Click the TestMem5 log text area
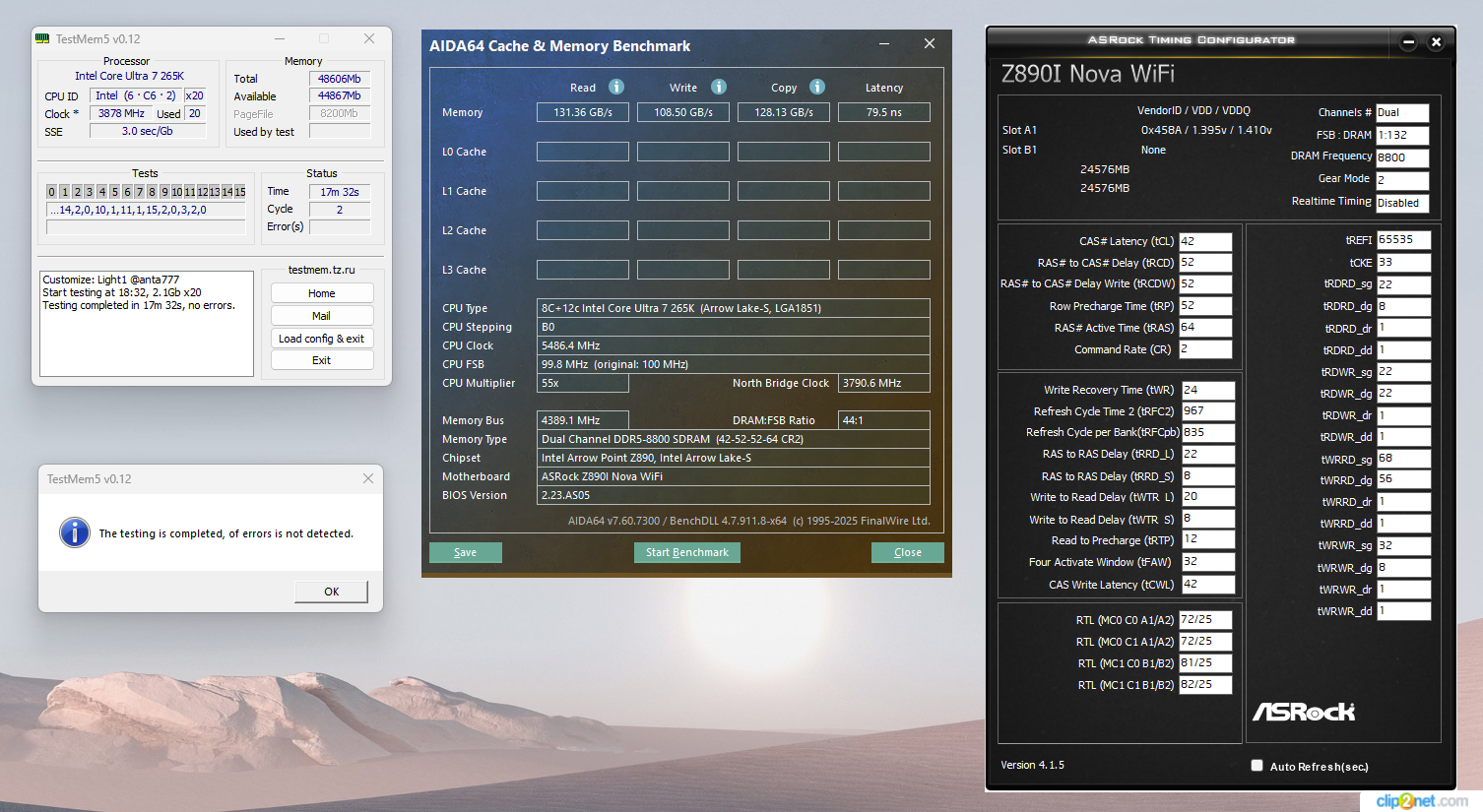 (147, 324)
